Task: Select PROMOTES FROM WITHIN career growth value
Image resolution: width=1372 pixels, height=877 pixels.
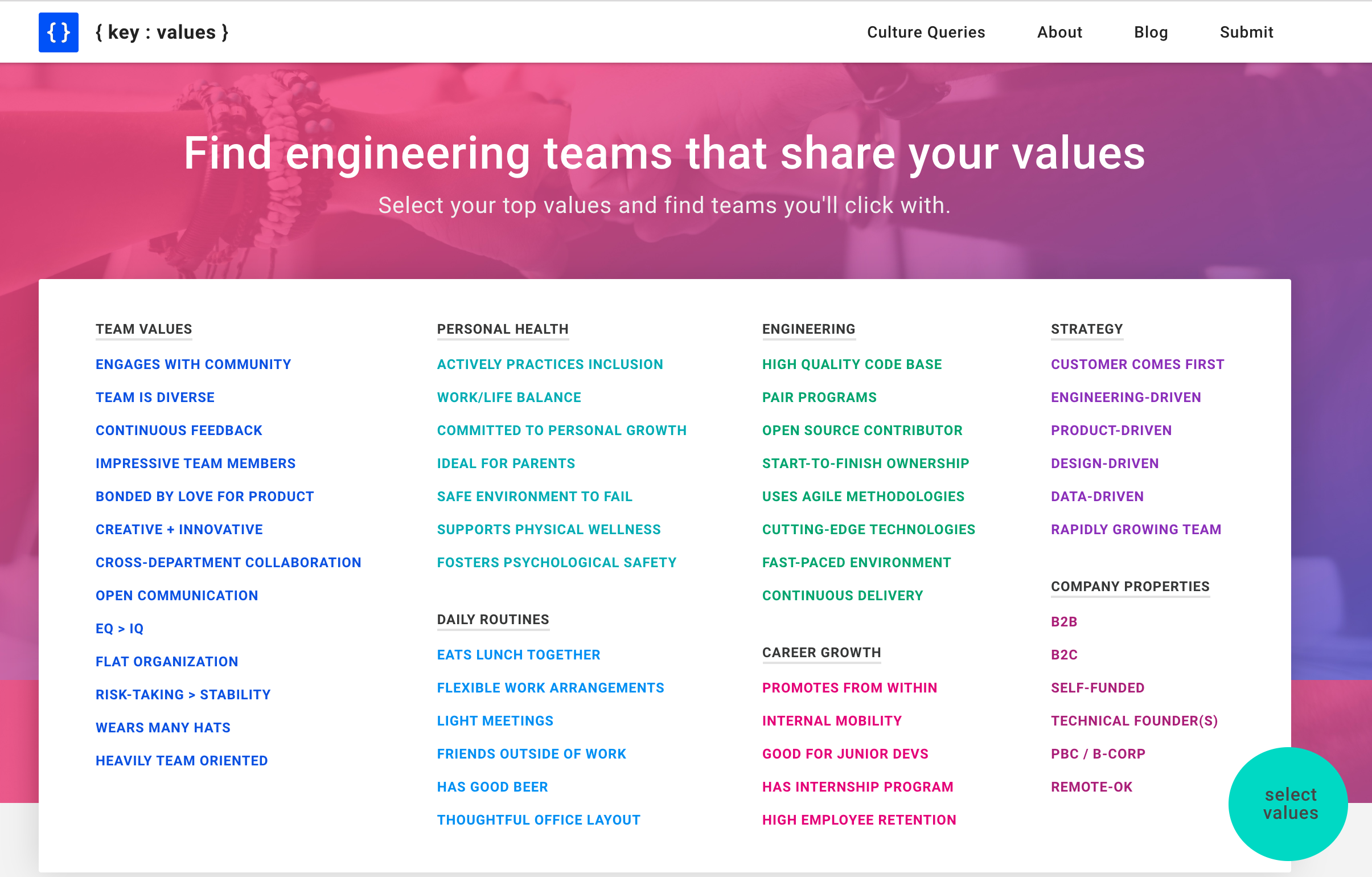Action: pos(849,687)
